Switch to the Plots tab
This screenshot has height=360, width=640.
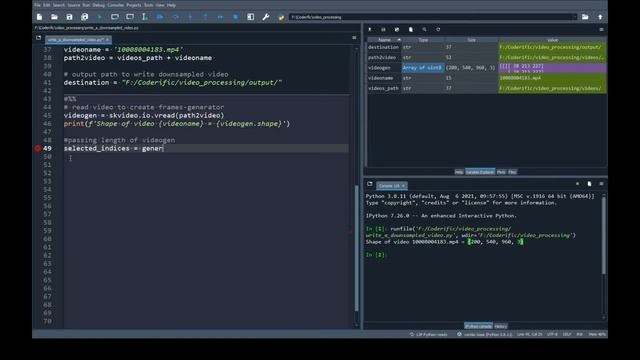tap(501, 172)
